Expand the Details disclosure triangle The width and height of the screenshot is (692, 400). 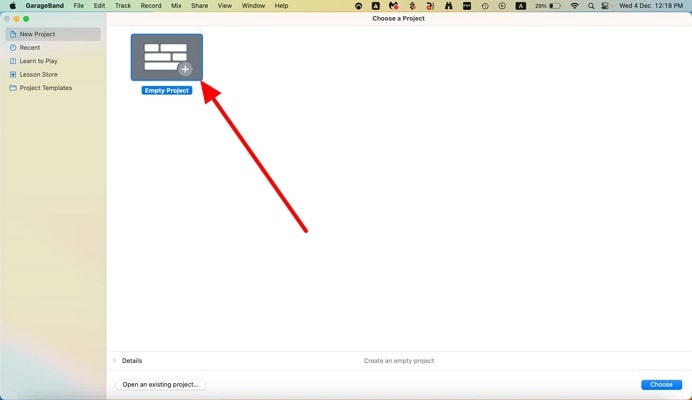click(x=114, y=361)
